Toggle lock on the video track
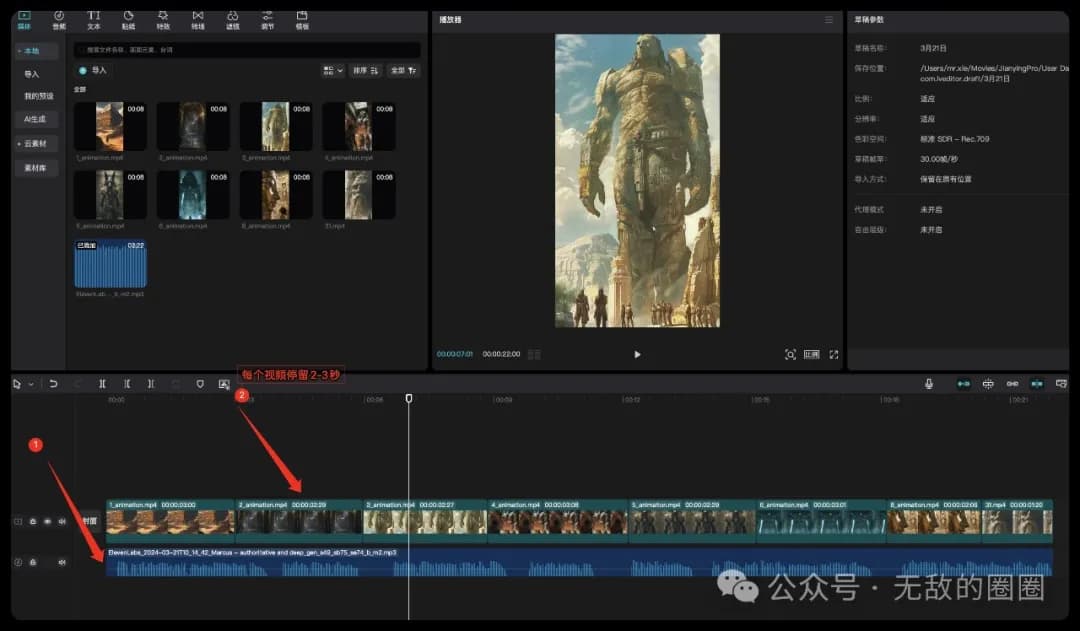 click(33, 522)
